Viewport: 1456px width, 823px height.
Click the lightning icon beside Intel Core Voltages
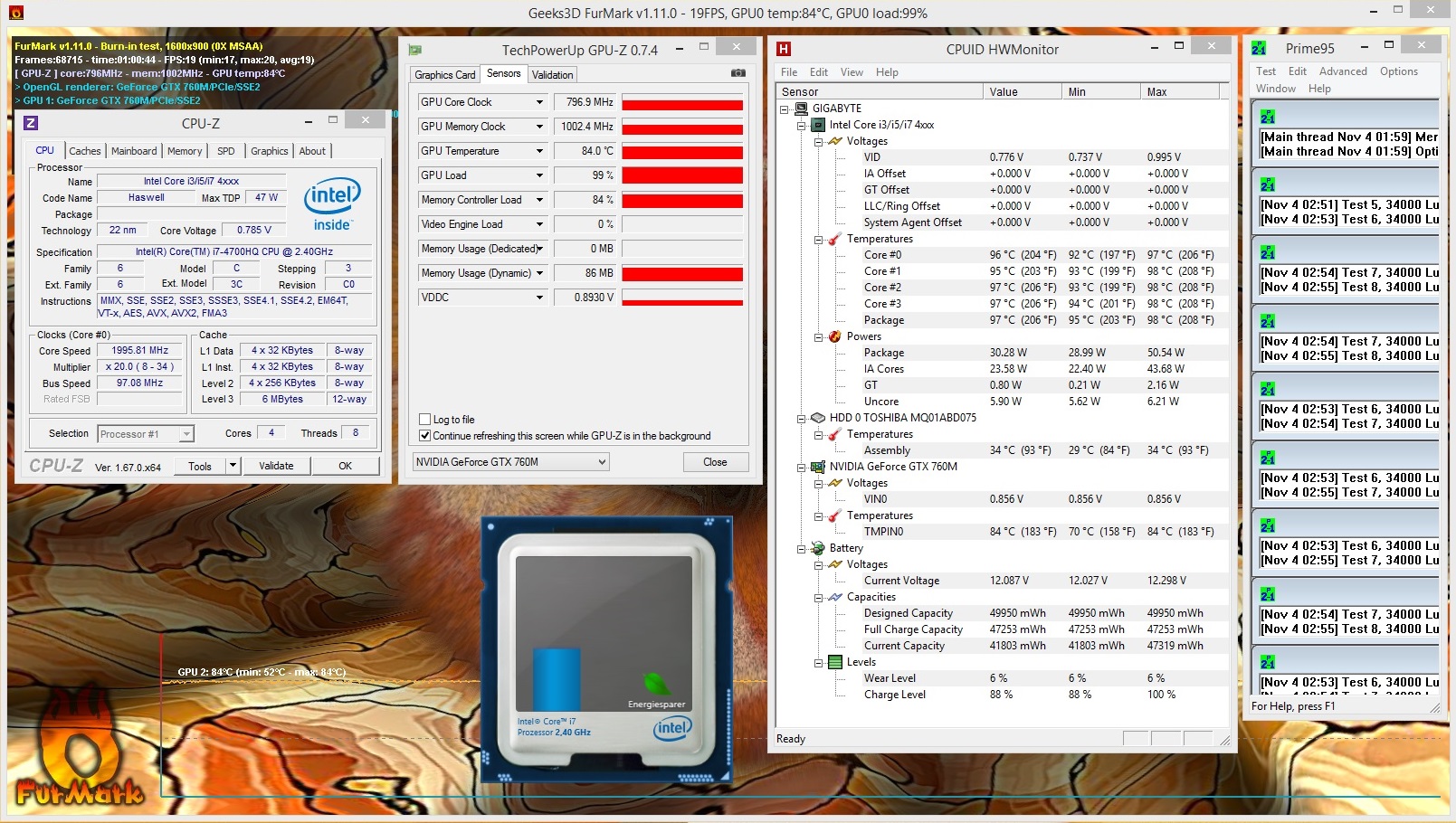point(835,141)
